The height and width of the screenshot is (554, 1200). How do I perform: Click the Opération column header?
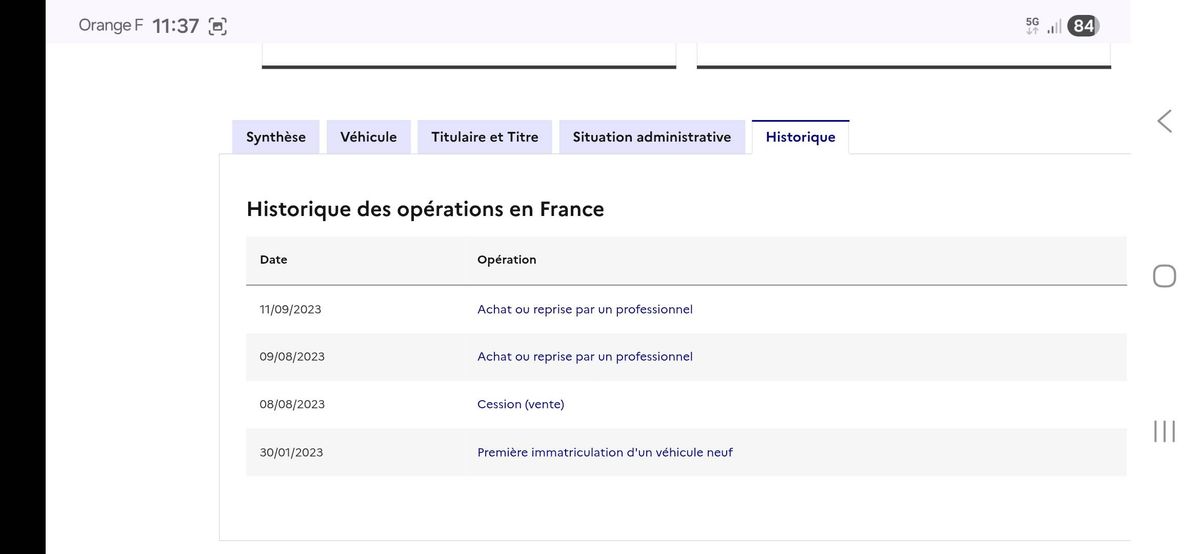pyautogui.click(x=507, y=259)
